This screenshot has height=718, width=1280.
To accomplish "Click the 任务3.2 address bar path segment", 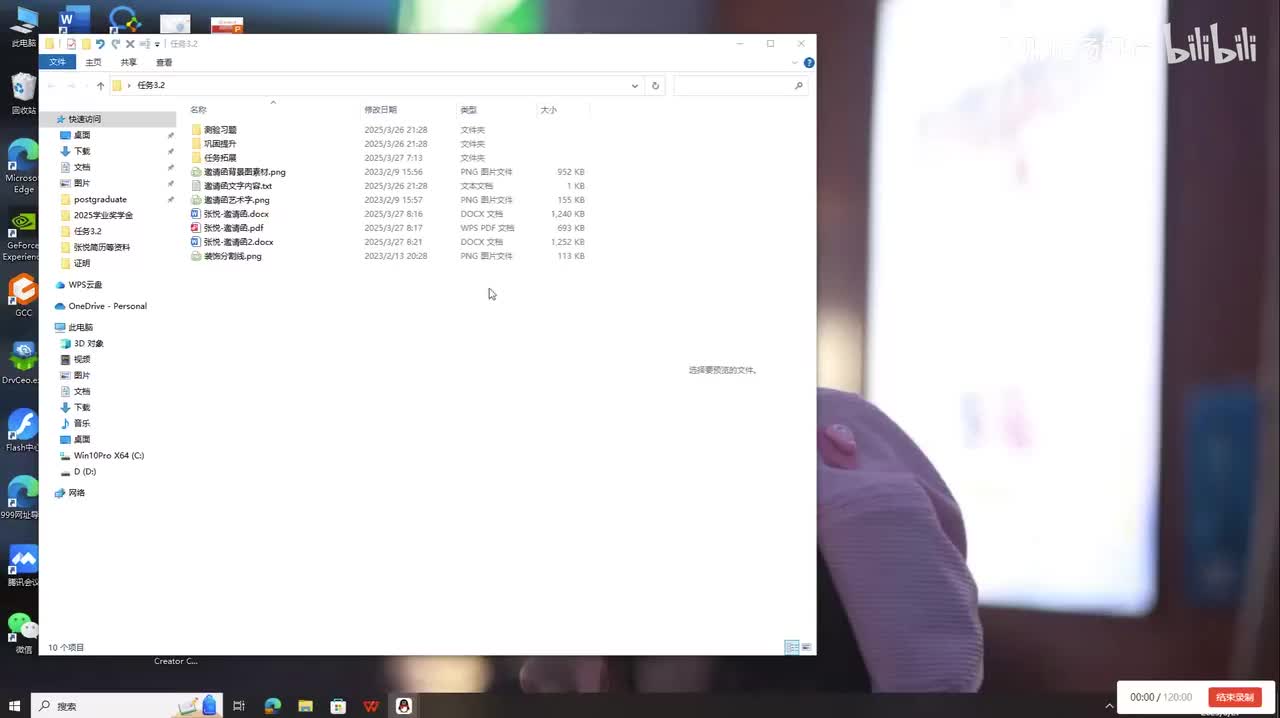I will [x=151, y=86].
